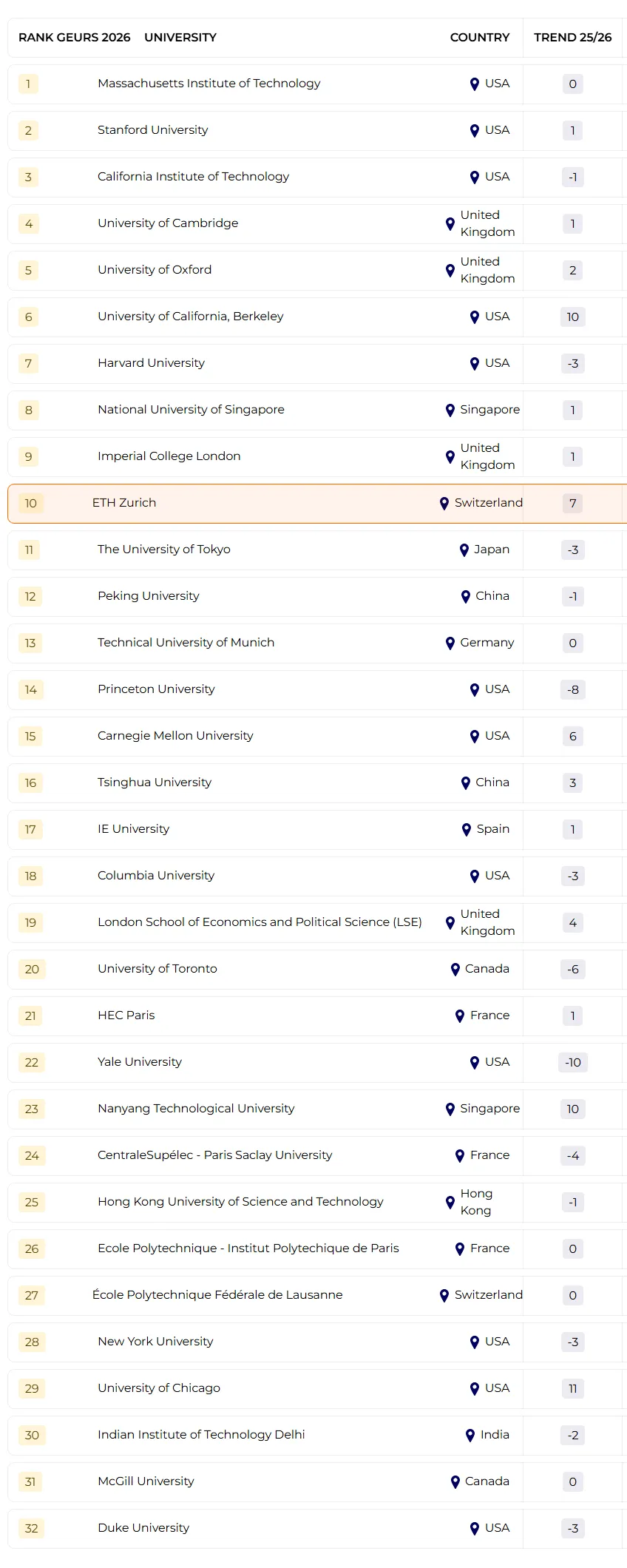Viewport: 627px width, 1568px height.
Task: Open the London School of Economics entry
Action: tap(260, 922)
